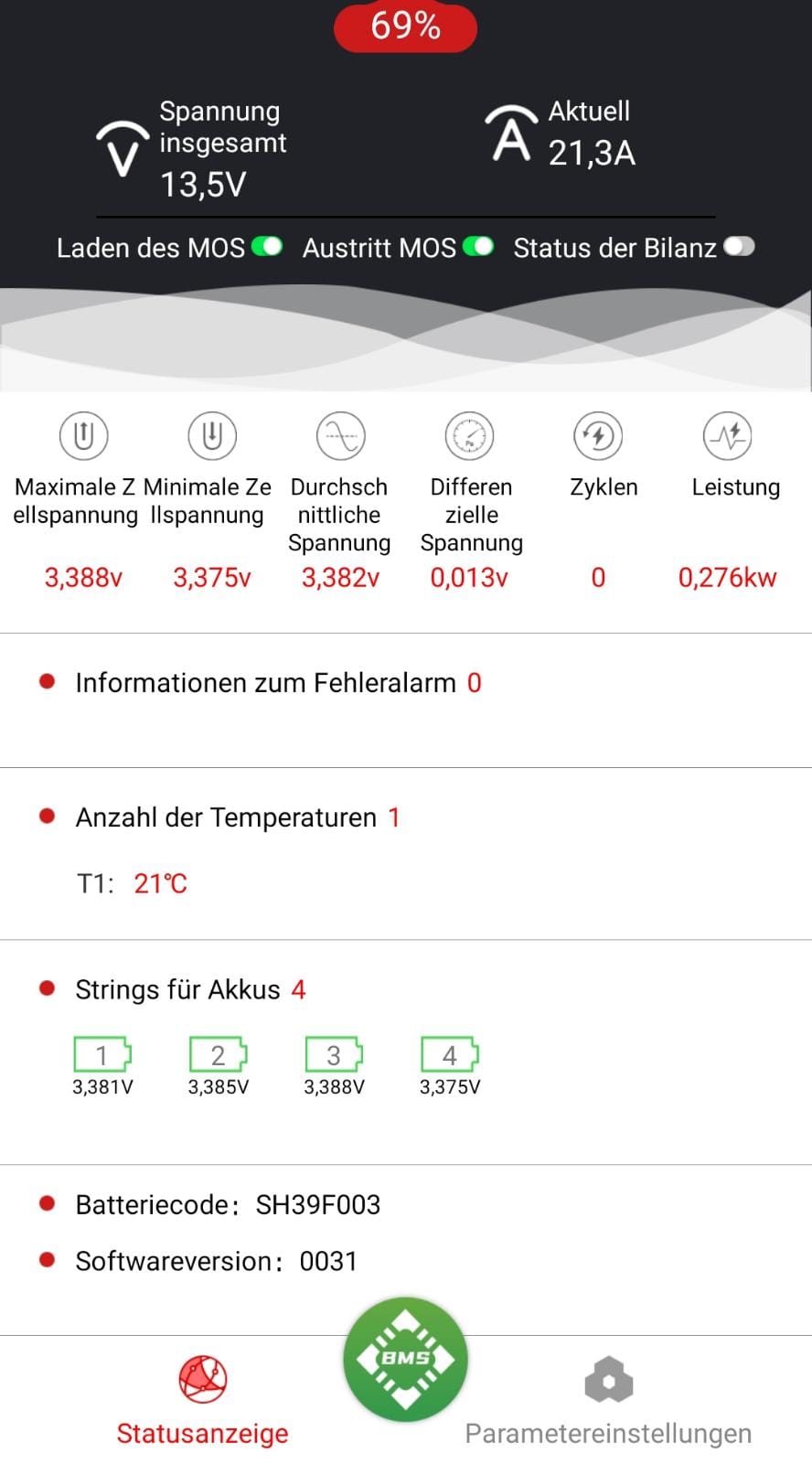Tap the differential voltage gauge icon

[469, 436]
